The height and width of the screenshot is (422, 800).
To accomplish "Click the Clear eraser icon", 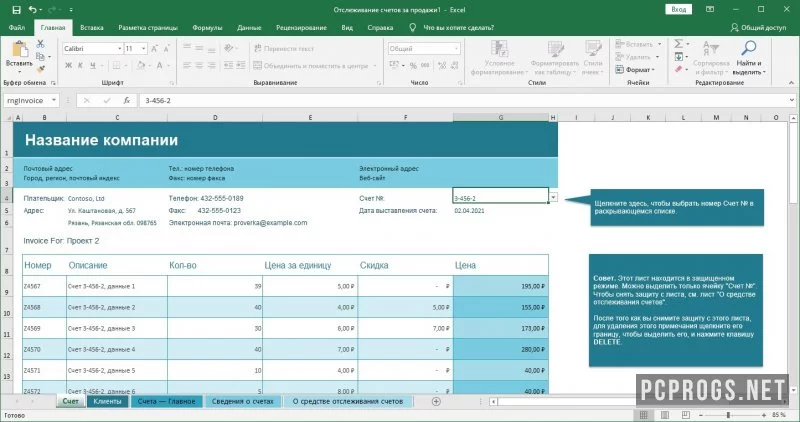I will (x=679, y=69).
